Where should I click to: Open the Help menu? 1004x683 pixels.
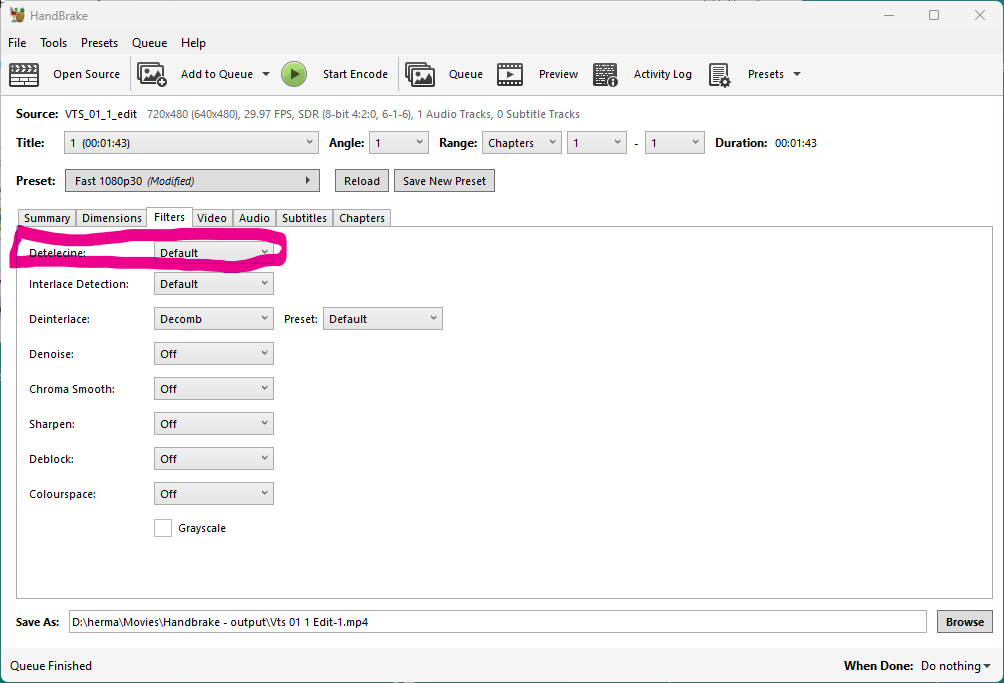pyautogui.click(x=193, y=43)
